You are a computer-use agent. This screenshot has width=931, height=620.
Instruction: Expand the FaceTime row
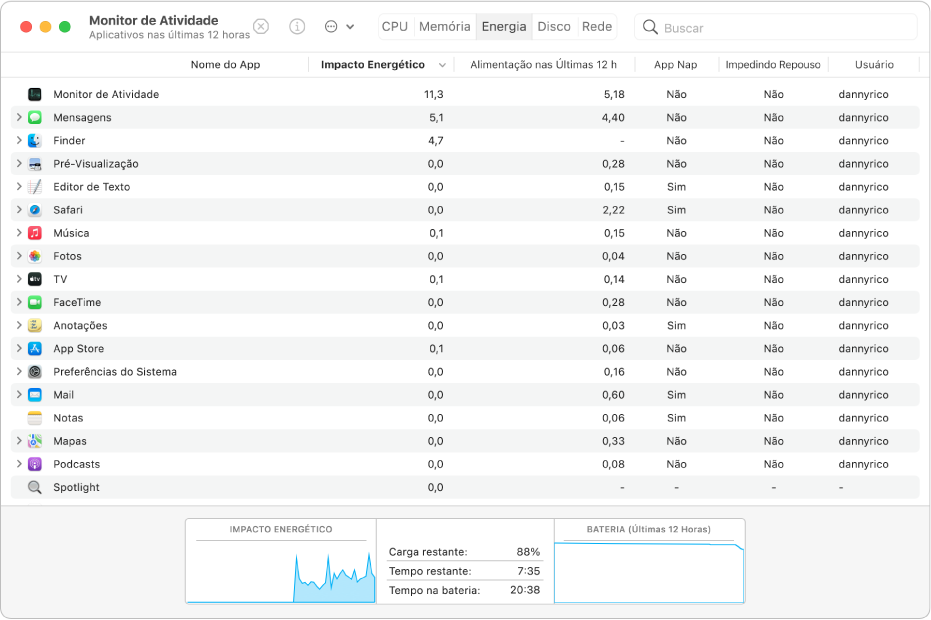[x=19, y=303]
